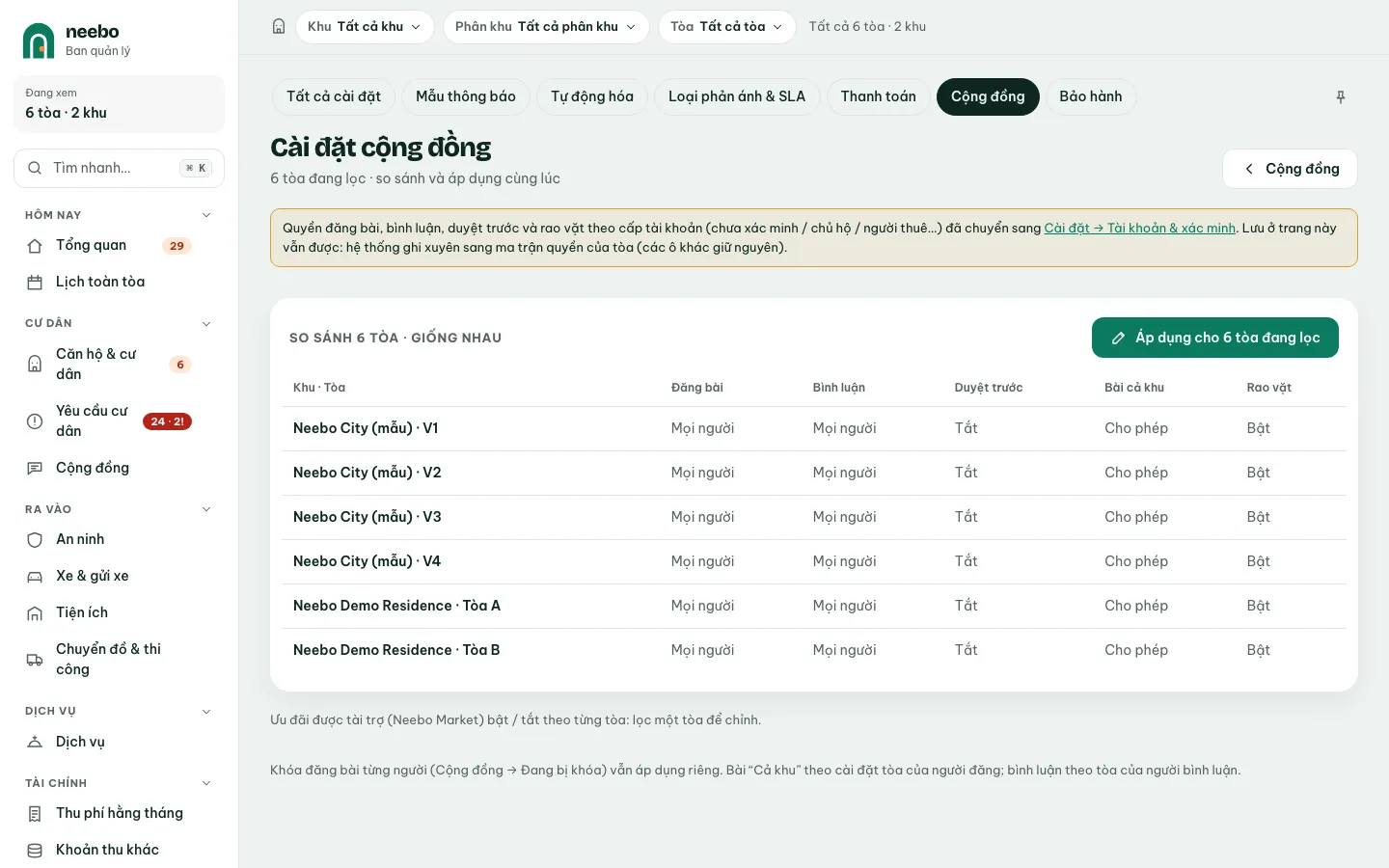
Task: Open Cài đặt → Tài khoản & xác minh link
Action: pos(1140,229)
